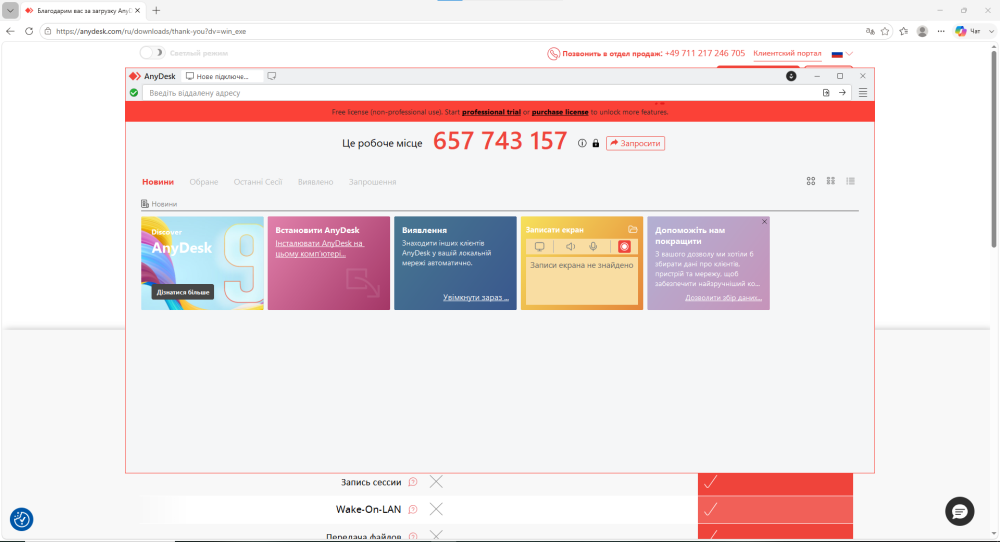
Task: Switch to Нове підключення session tab
Action: point(222,76)
